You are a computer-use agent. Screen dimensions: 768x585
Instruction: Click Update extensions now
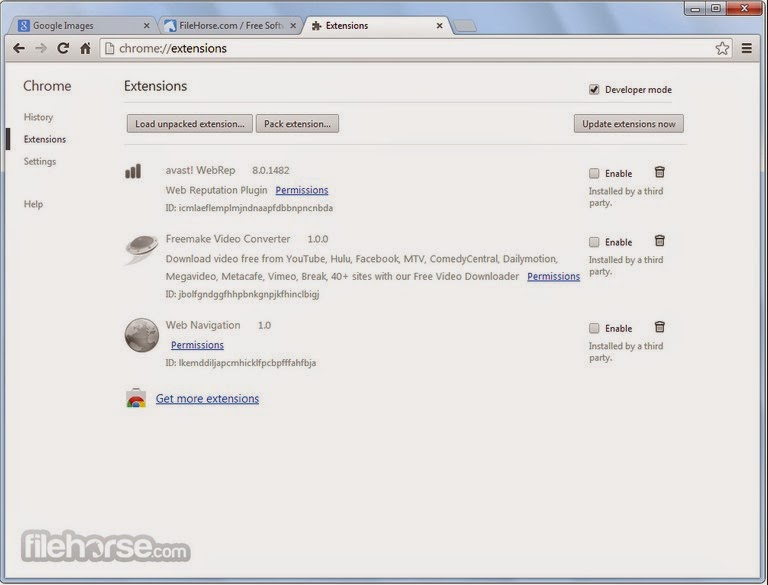pos(629,124)
